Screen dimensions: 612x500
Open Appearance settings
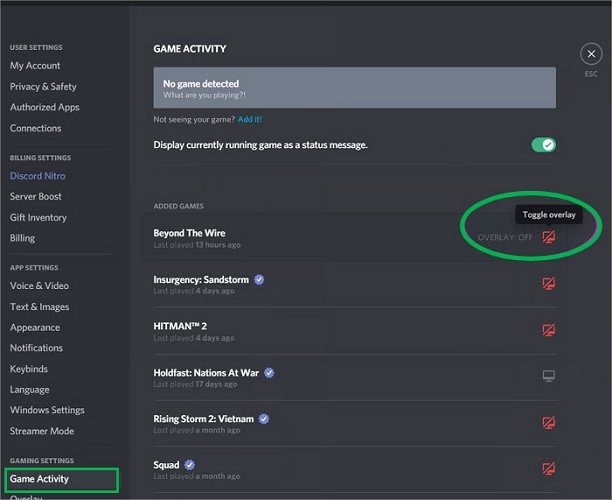pos(35,327)
